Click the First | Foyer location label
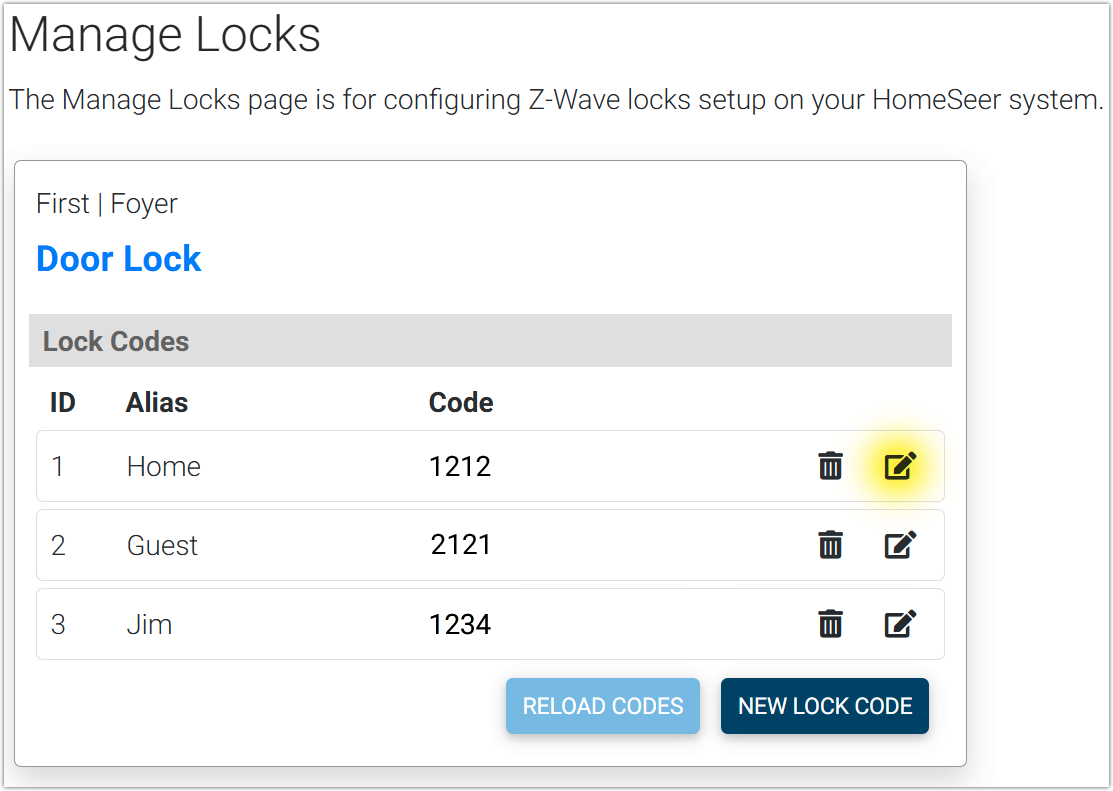Viewport: 1113px width, 791px height. click(x=107, y=204)
